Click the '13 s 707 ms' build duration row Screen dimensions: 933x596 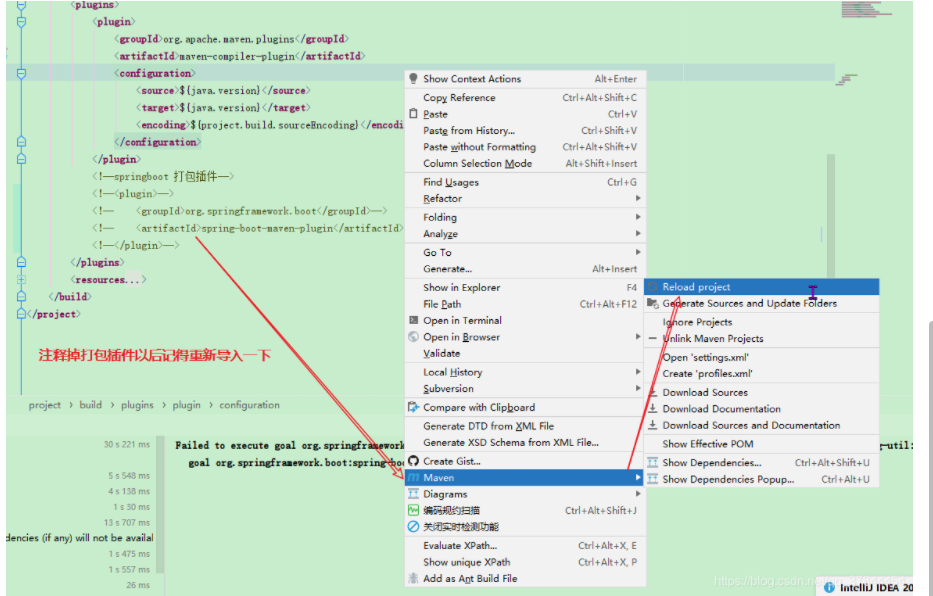pyautogui.click(x=127, y=522)
